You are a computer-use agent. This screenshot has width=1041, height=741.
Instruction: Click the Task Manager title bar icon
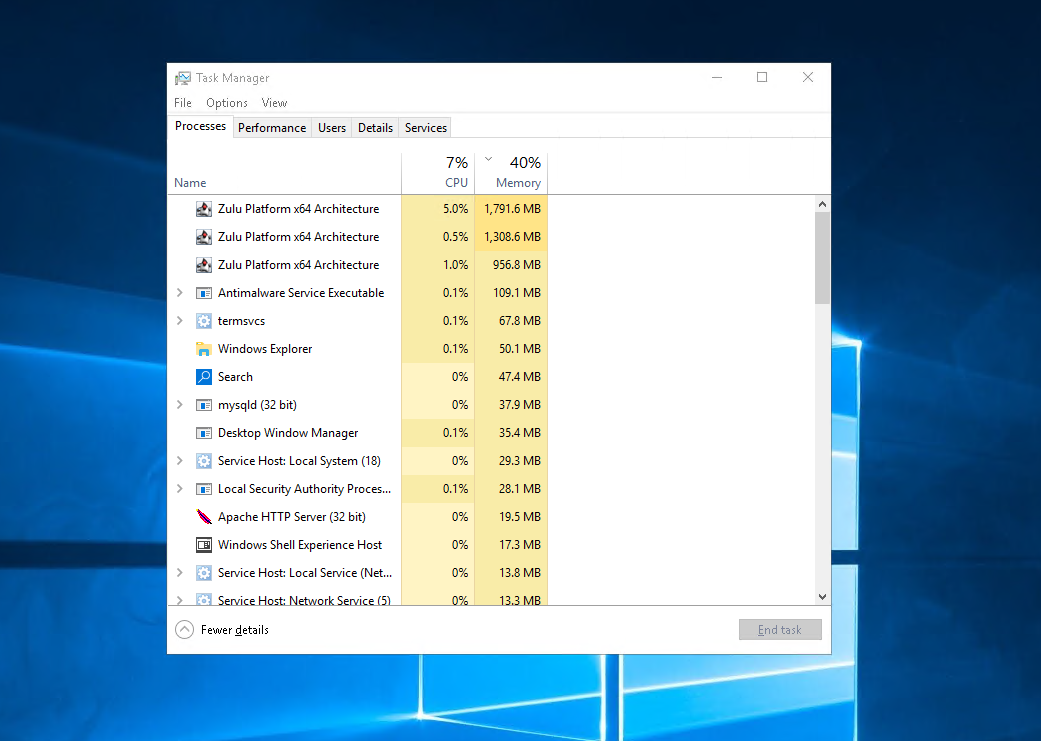point(183,78)
